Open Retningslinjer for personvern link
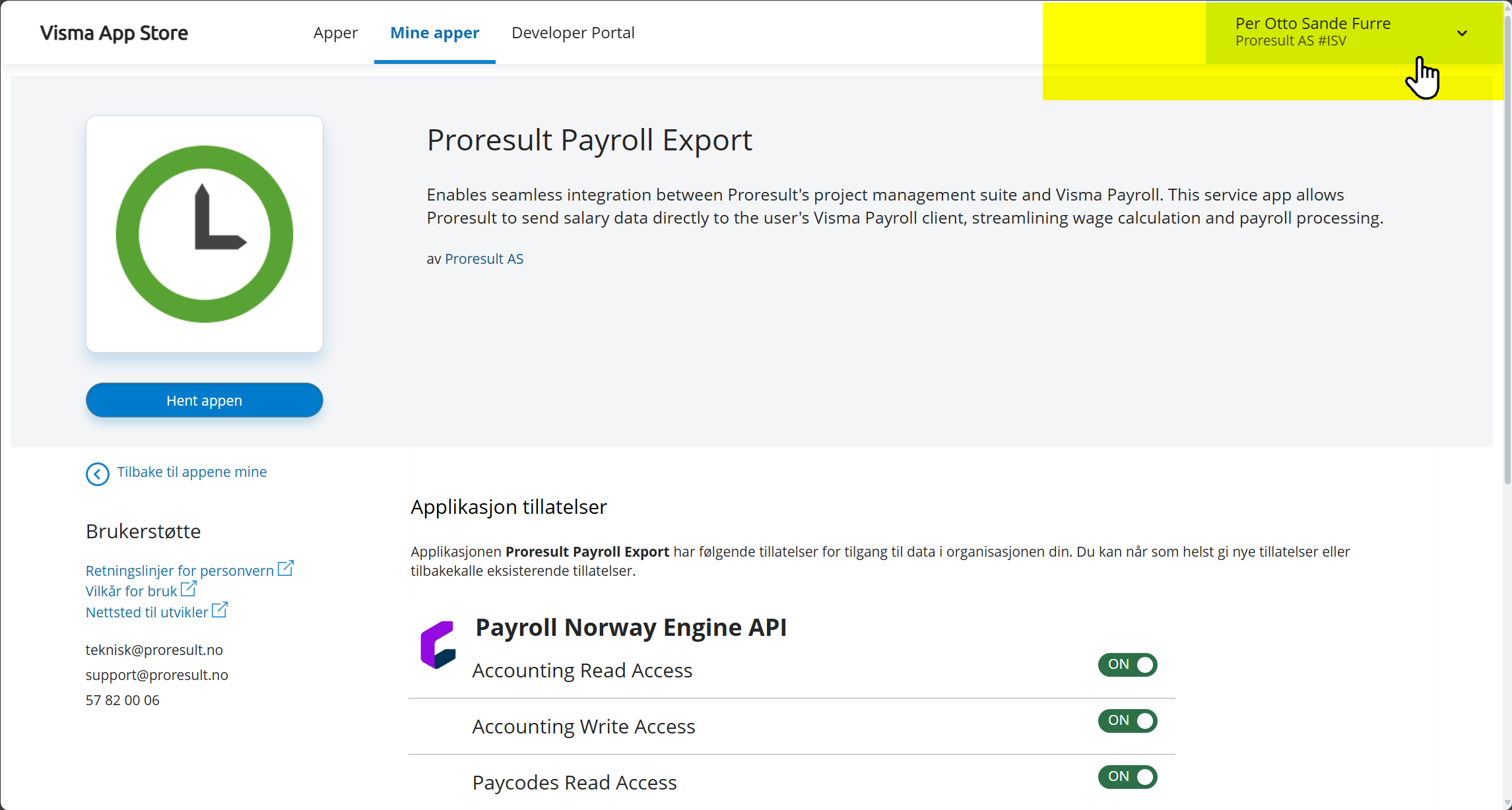 pos(180,571)
